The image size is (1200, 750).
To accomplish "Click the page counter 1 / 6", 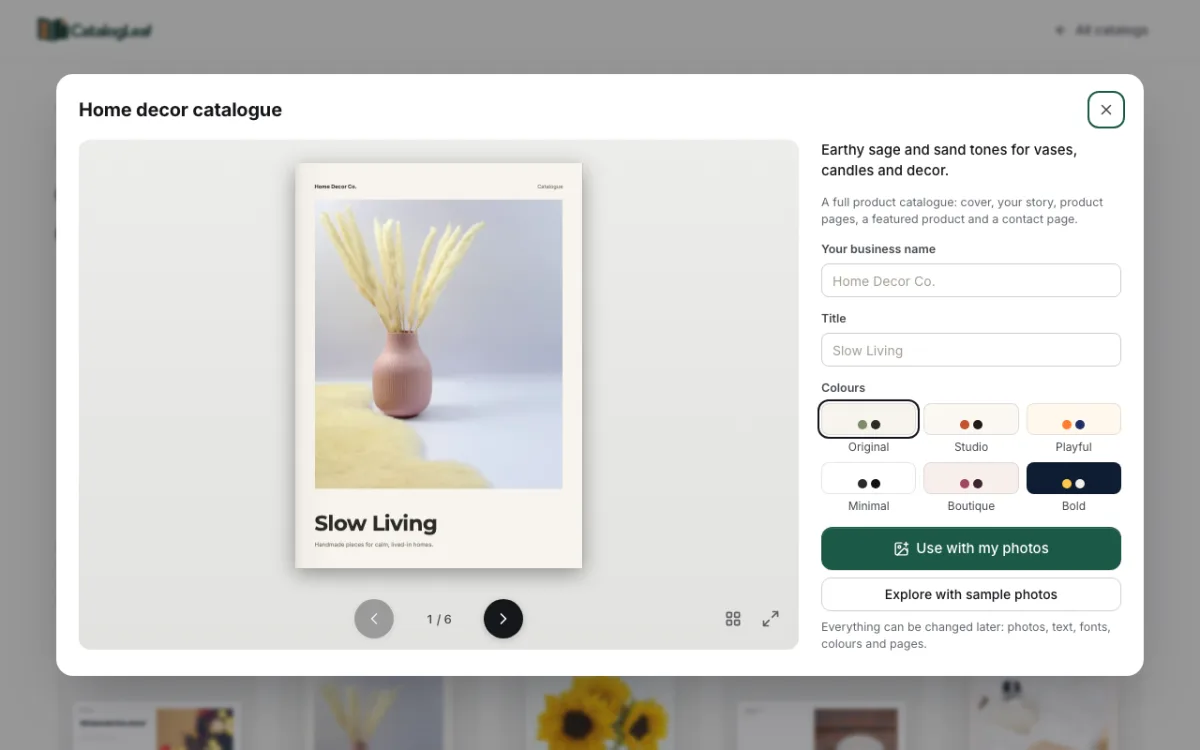I will (x=439, y=619).
